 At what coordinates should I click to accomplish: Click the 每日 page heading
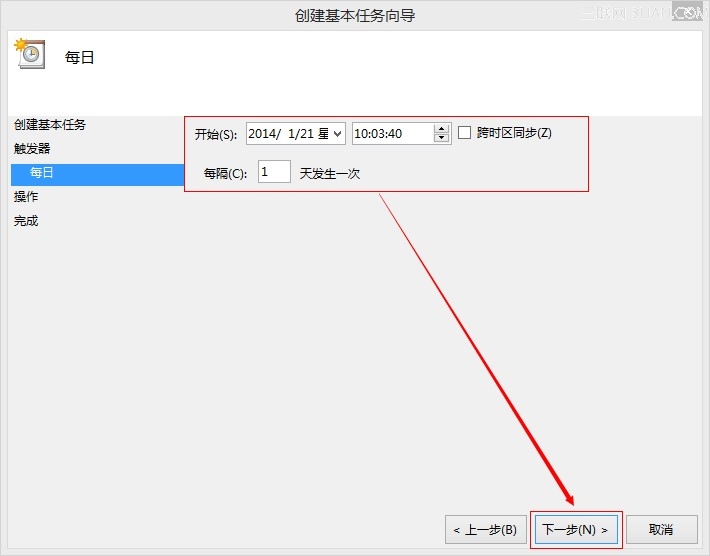pyautogui.click(x=79, y=58)
